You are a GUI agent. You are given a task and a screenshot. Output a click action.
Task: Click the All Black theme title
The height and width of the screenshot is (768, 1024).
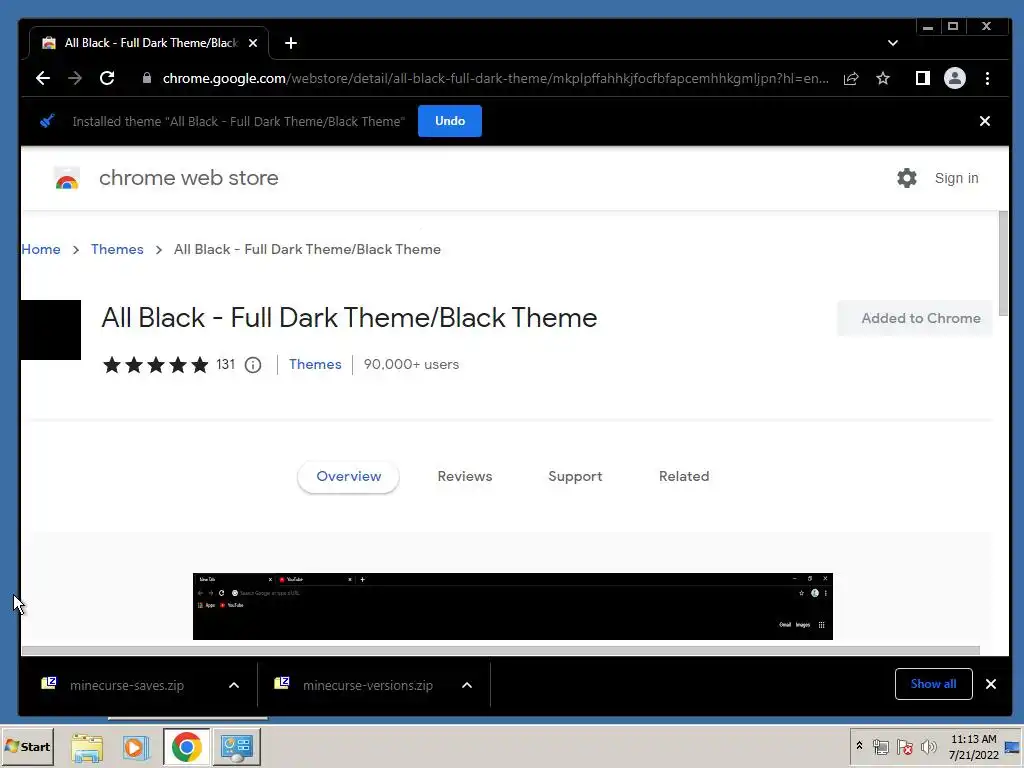(349, 318)
